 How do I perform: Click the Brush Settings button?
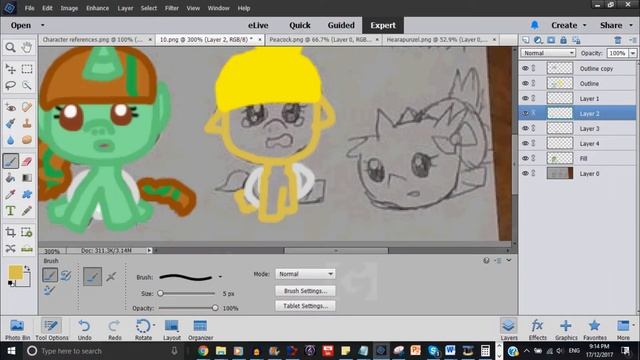(x=305, y=291)
